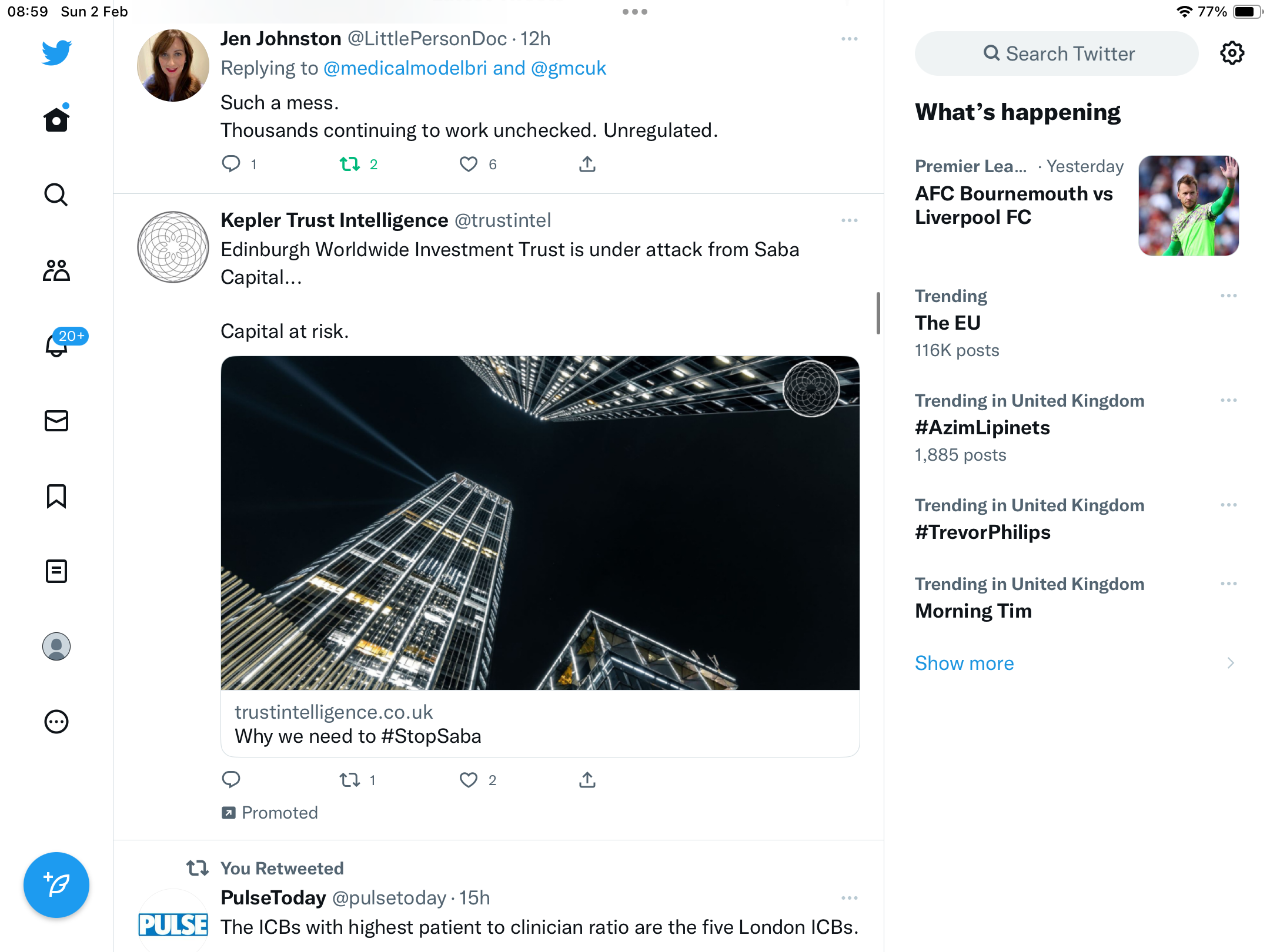Open the skyscraper link card image
Screen dimensions: 1270x952
pos(540,523)
